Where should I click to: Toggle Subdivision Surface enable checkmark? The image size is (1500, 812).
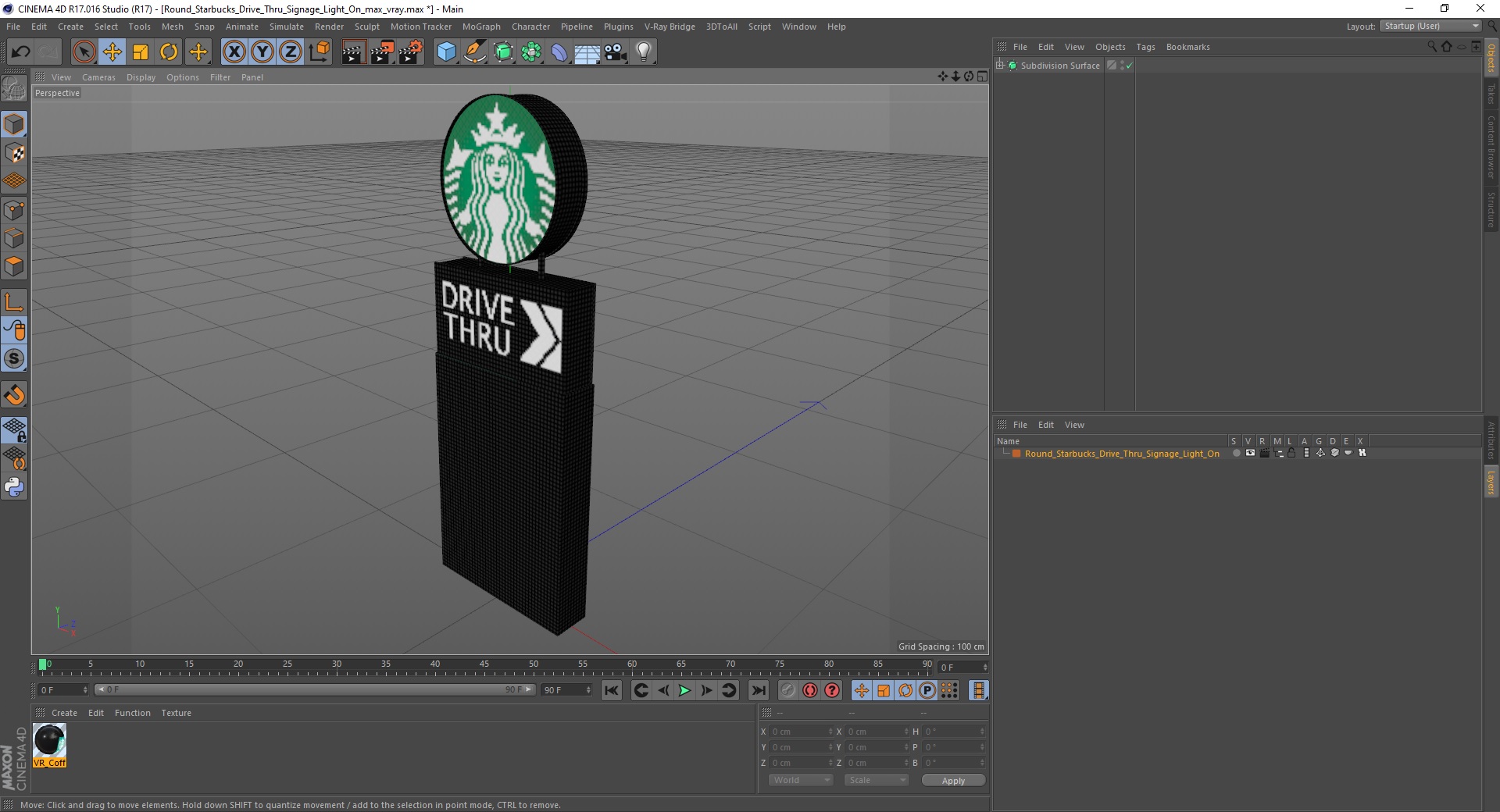click(x=1129, y=66)
